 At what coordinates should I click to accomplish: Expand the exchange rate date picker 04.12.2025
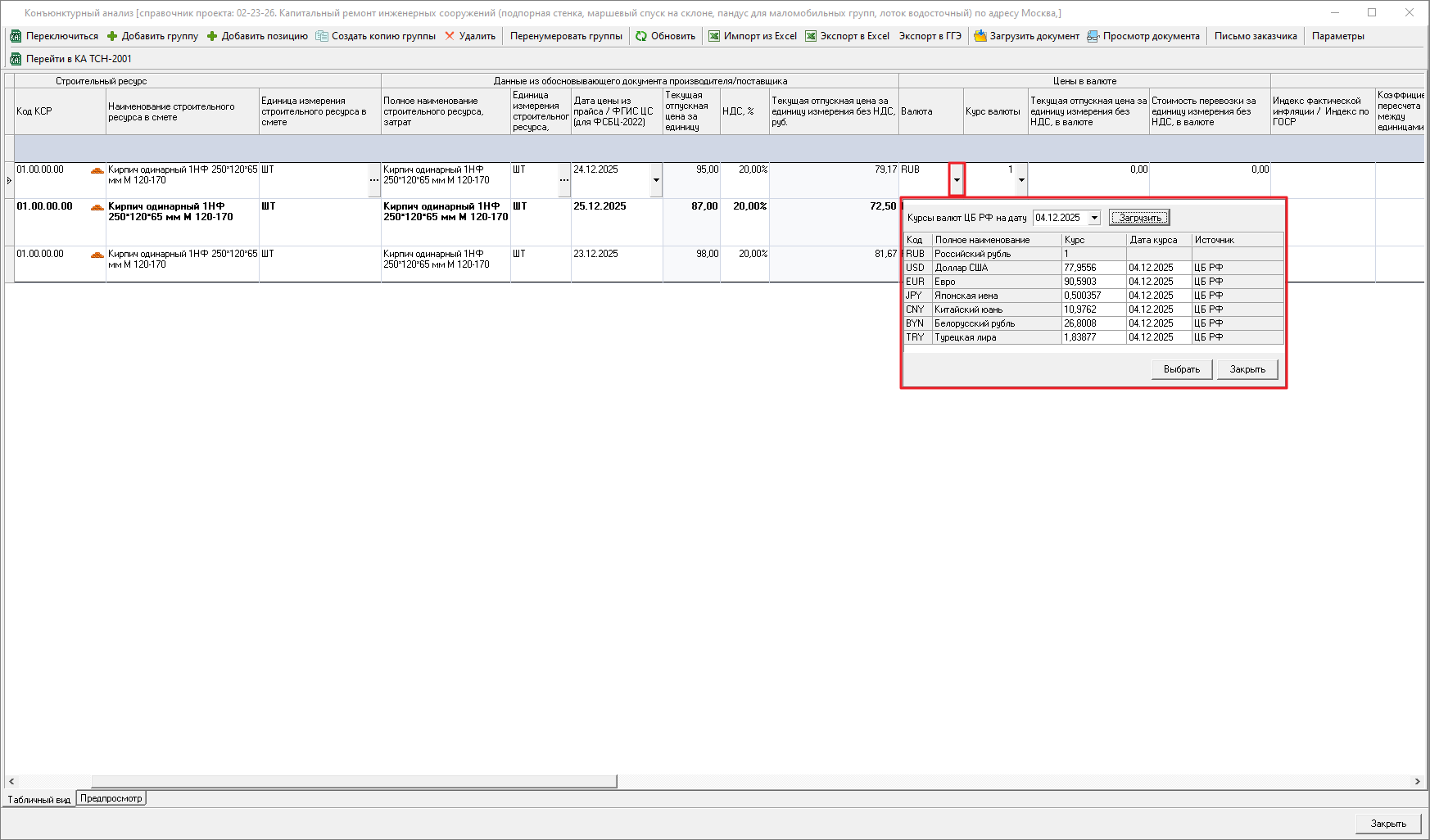1094,218
